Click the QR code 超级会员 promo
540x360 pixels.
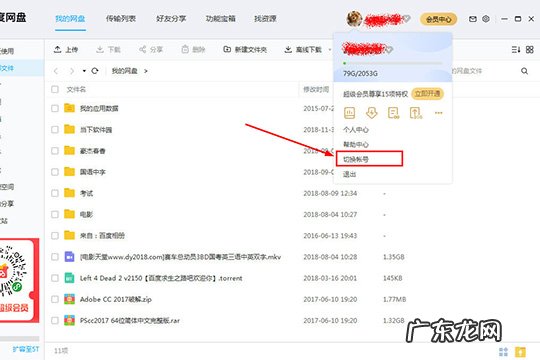click(x=19, y=280)
